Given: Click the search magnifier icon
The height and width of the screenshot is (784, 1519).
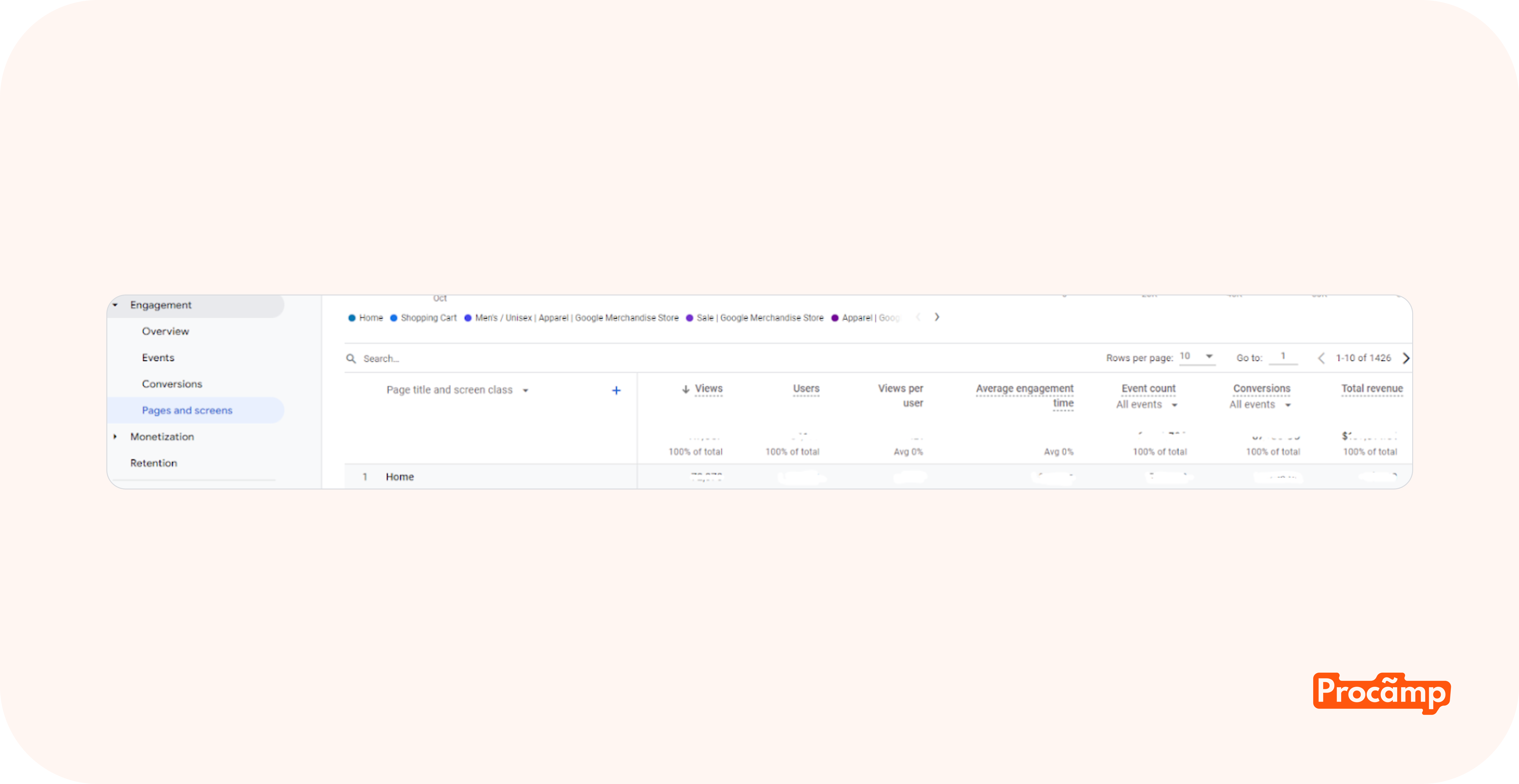Looking at the screenshot, I should 351,358.
